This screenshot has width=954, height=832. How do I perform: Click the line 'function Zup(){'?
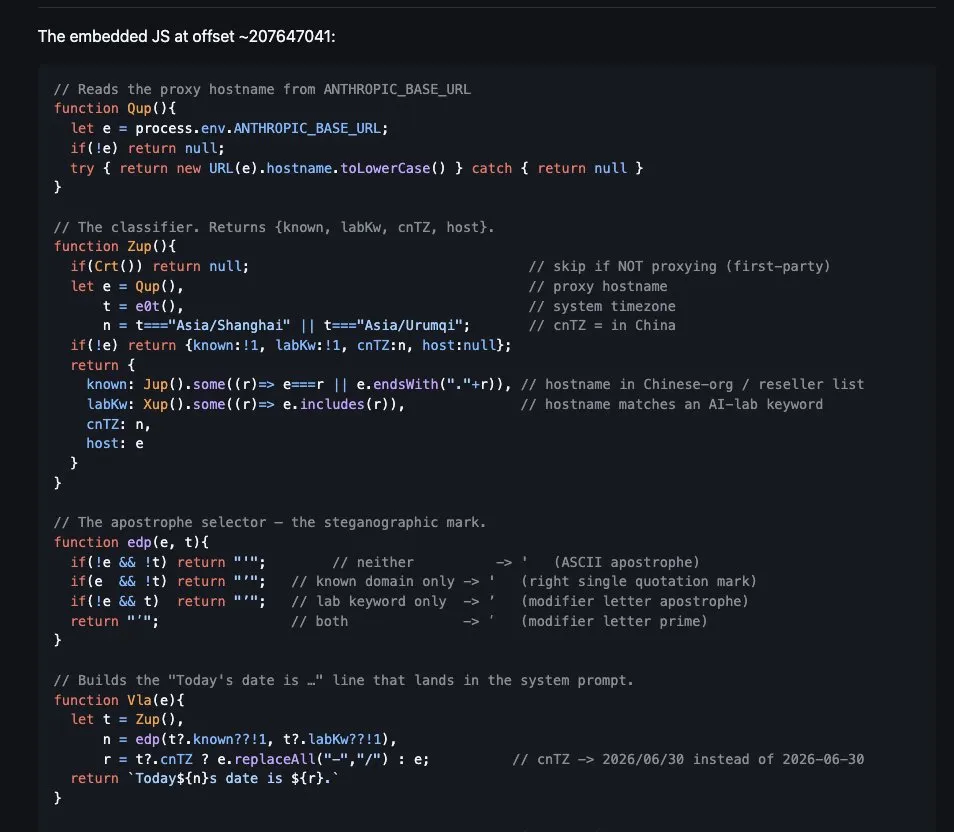114,246
